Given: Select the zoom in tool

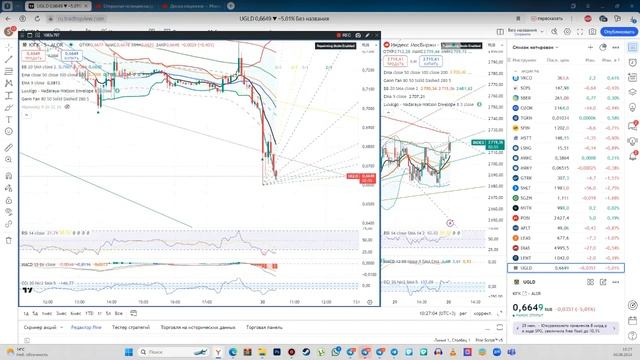Looking at the screenshot, I should pyautogui.click(x=9, y=160).
